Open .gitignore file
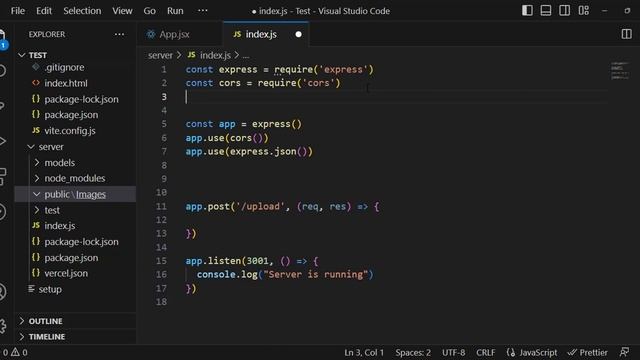This screenshot has width=640, height=360. (x=75, y=67)
